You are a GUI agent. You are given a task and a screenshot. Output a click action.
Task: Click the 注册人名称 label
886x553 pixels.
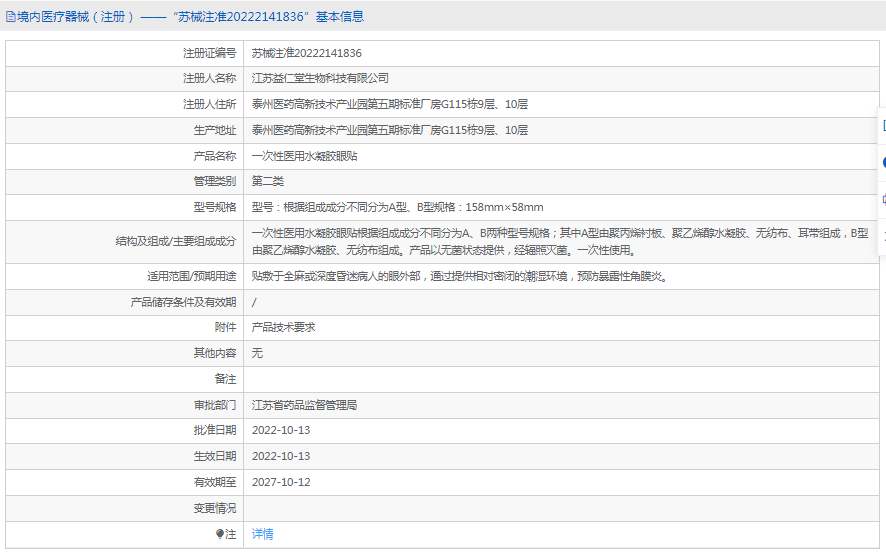pyautogui.click(x=210, y=79)
